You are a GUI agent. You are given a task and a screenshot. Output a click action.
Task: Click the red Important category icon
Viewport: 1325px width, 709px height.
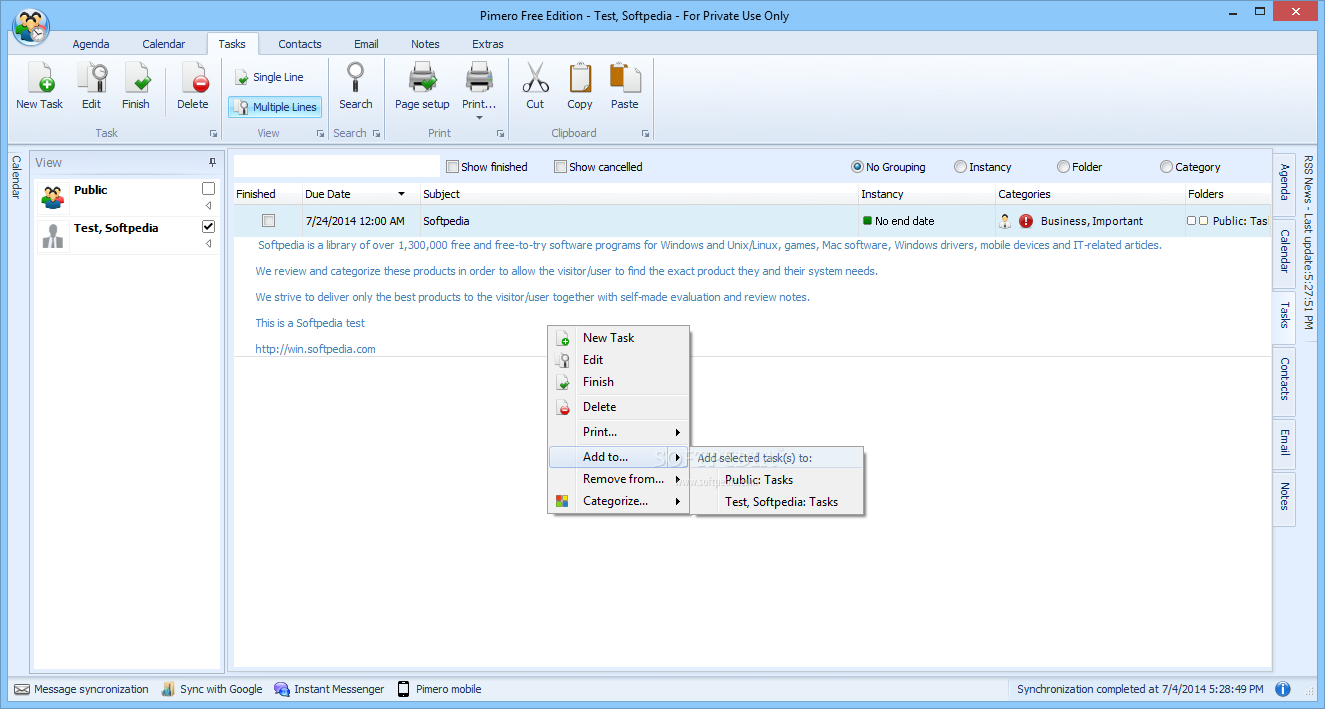click(x=1025, y=221)
